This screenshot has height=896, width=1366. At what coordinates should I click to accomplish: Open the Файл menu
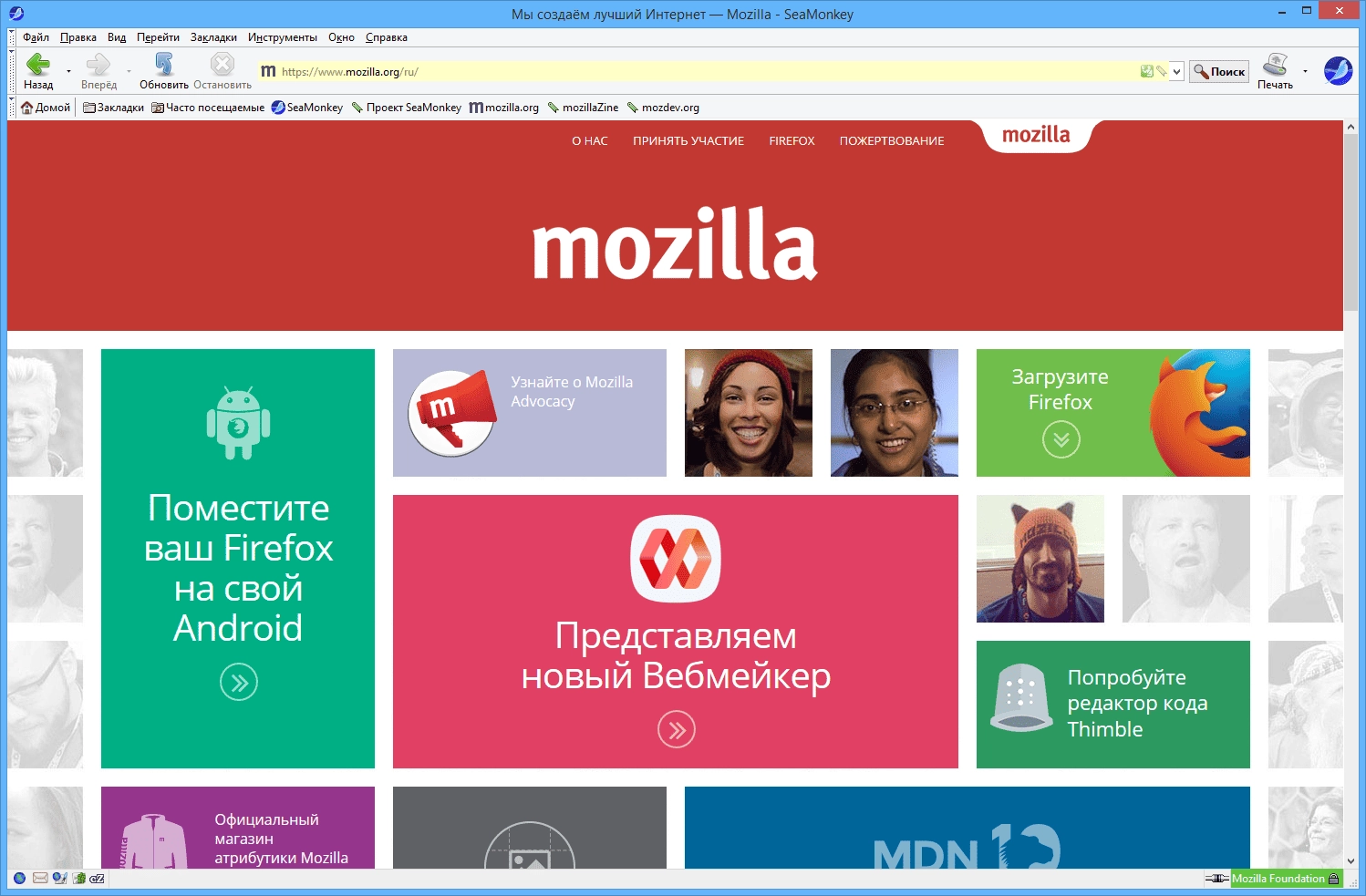36,37
